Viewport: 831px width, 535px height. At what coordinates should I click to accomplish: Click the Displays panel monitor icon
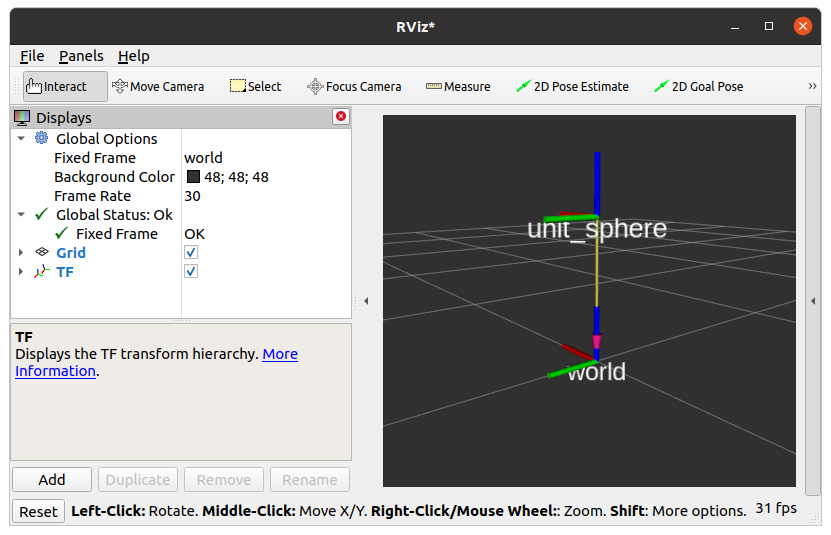(22, 118)
